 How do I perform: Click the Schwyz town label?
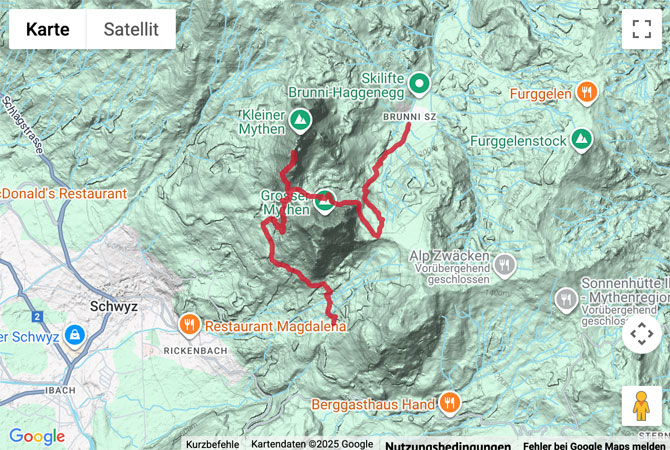point(114,306)
